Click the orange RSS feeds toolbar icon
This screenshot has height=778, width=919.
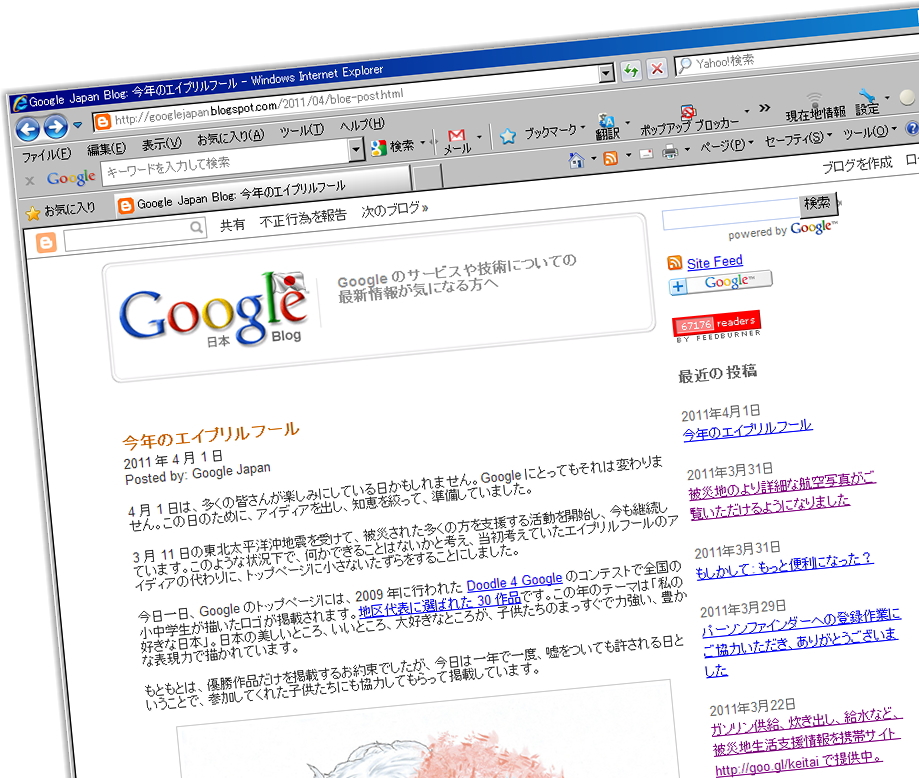tap(609, 158)
